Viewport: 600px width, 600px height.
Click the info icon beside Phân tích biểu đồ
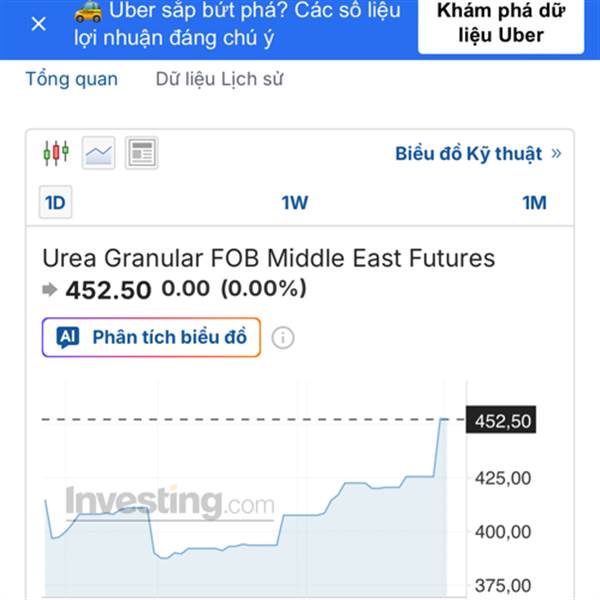click(x=283, y=338)
